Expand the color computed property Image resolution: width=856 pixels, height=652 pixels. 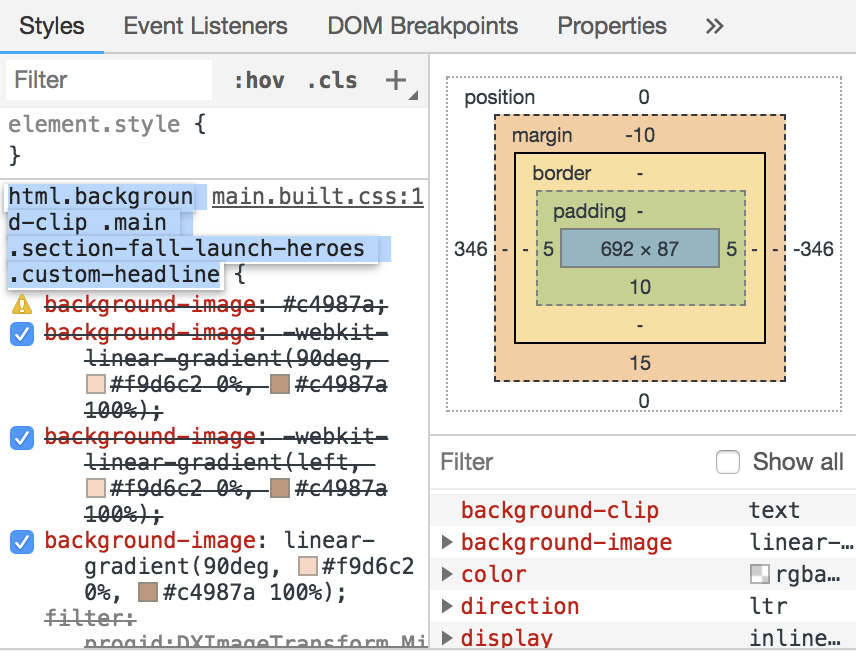[x=447, y=574]
